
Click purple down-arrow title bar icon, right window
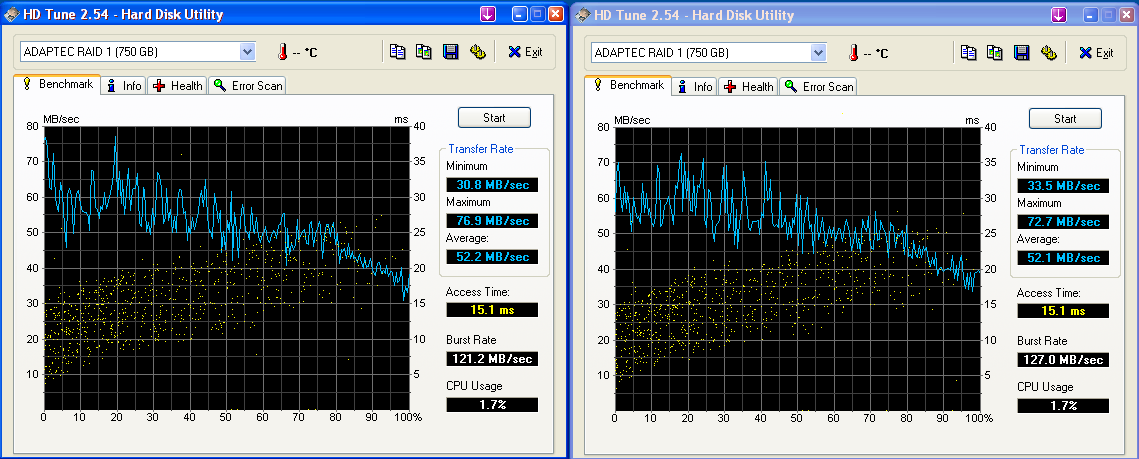pyautogui.click(x=1059, y=14)
